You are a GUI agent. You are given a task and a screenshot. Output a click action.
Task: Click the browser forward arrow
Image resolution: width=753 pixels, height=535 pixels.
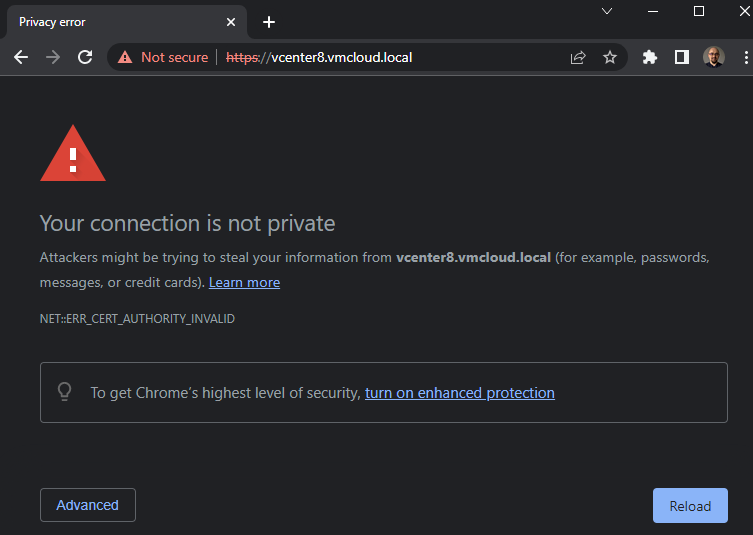(53, 57)
